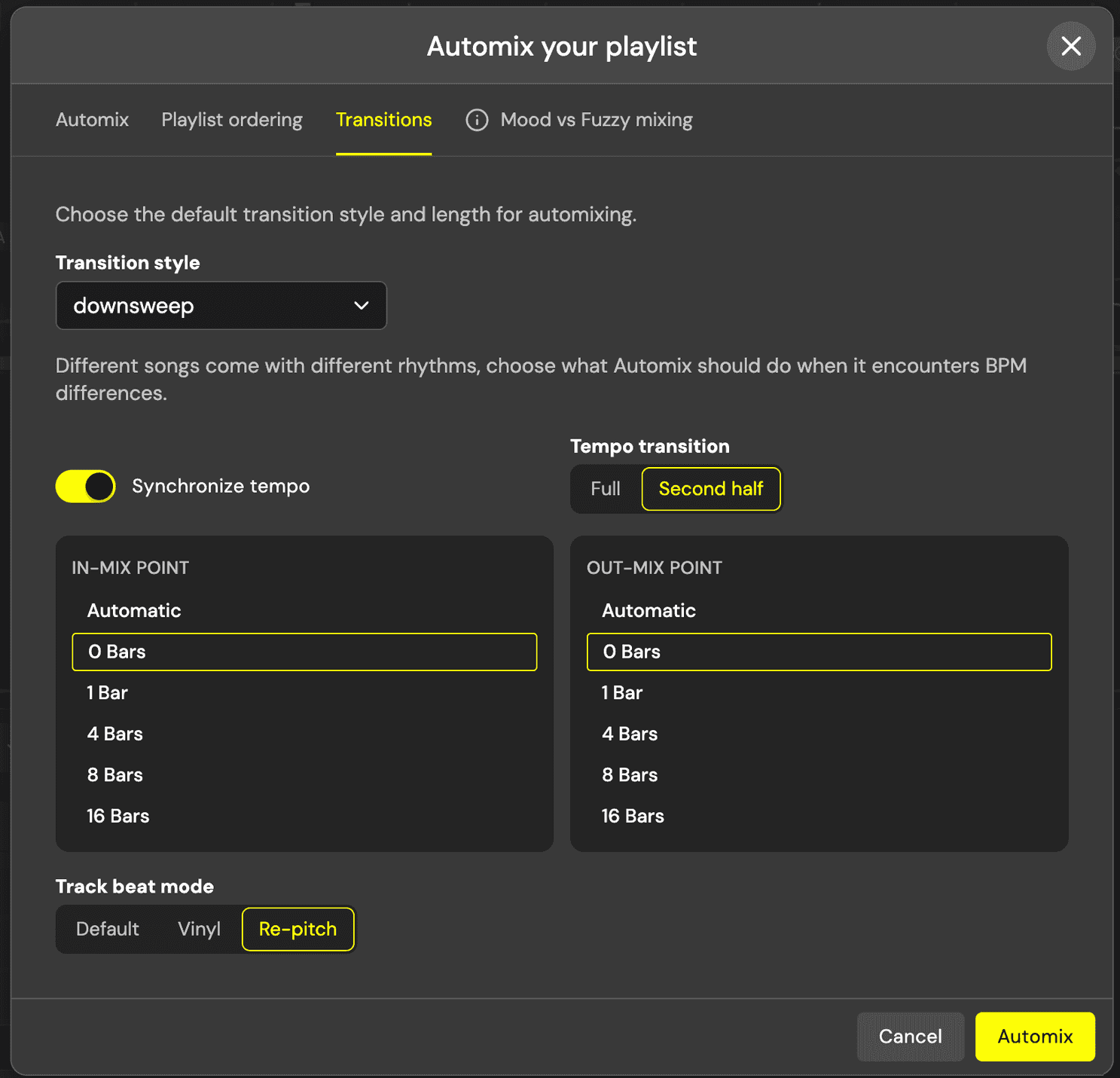Close the Automix dialog with X icon

point(1070,47)
